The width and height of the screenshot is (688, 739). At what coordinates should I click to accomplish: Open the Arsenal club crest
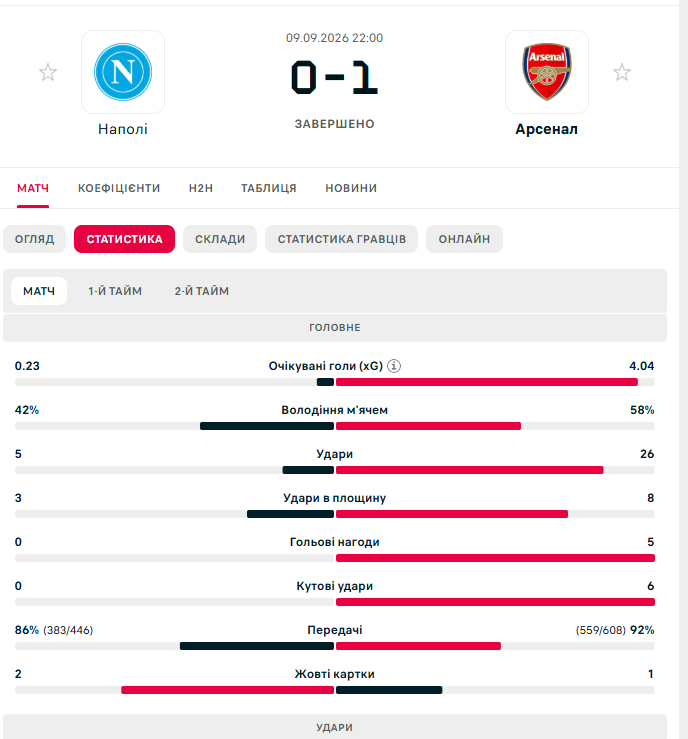(547, 72)
